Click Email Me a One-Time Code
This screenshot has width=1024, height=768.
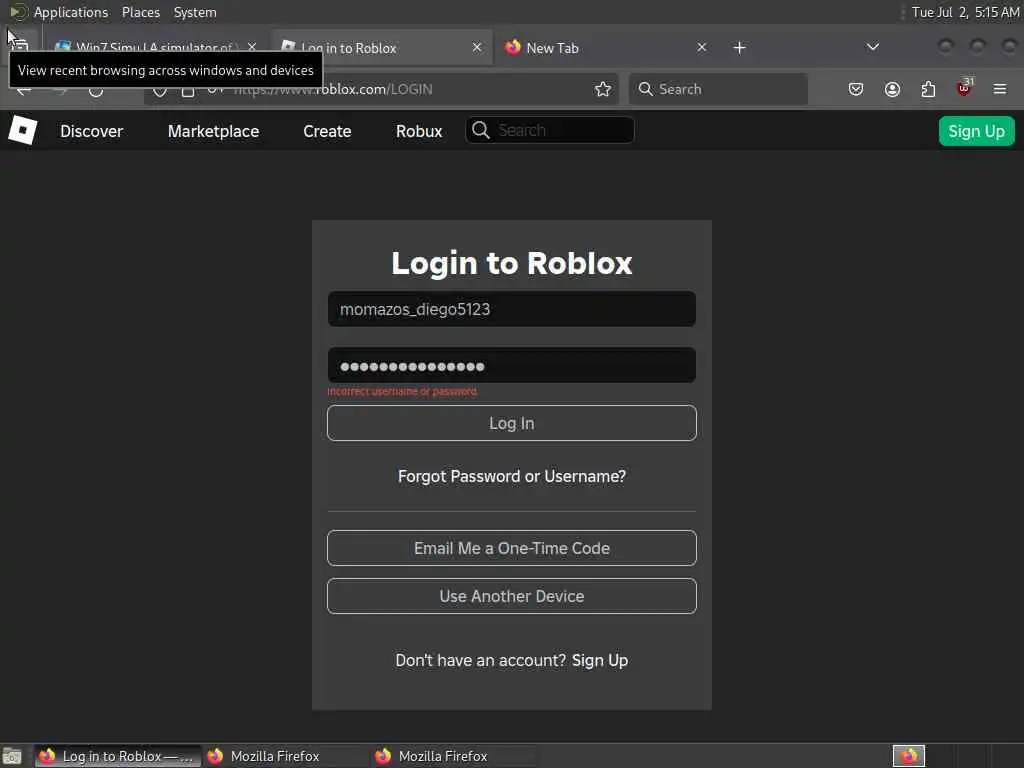click(x=512, y=548)
